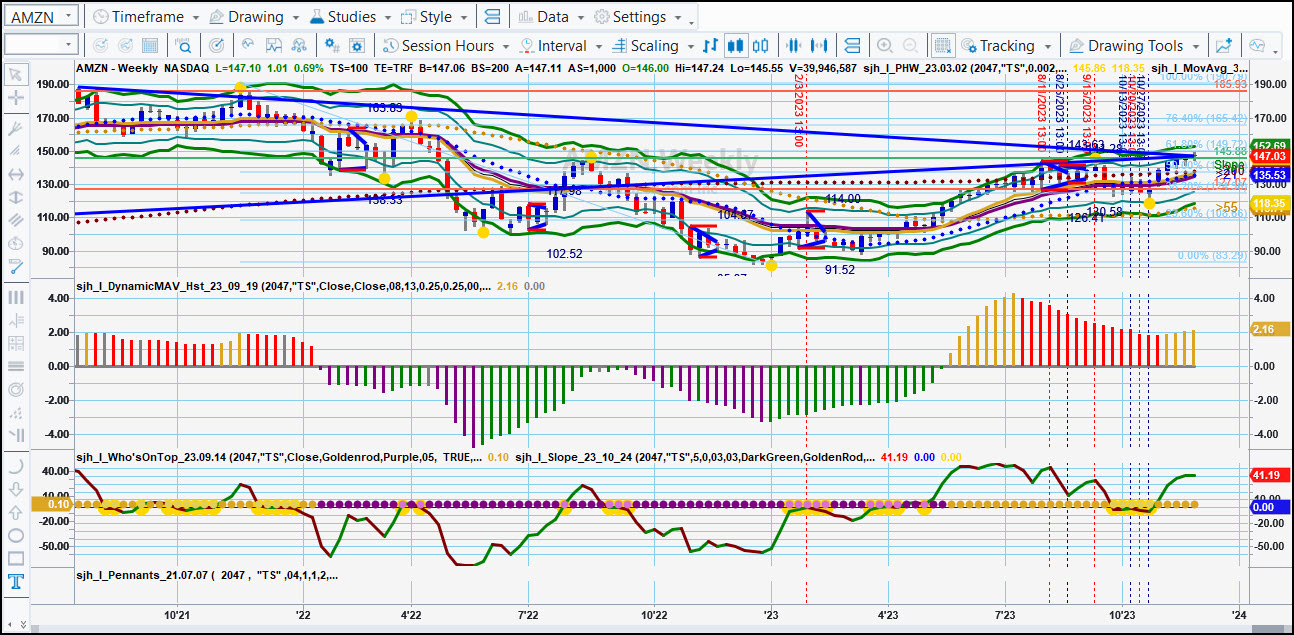Image resolution: width=1294 pixels, height=635 pixels.
Task: Open the framed gear settings icon
Action: (x=357, y=45)
